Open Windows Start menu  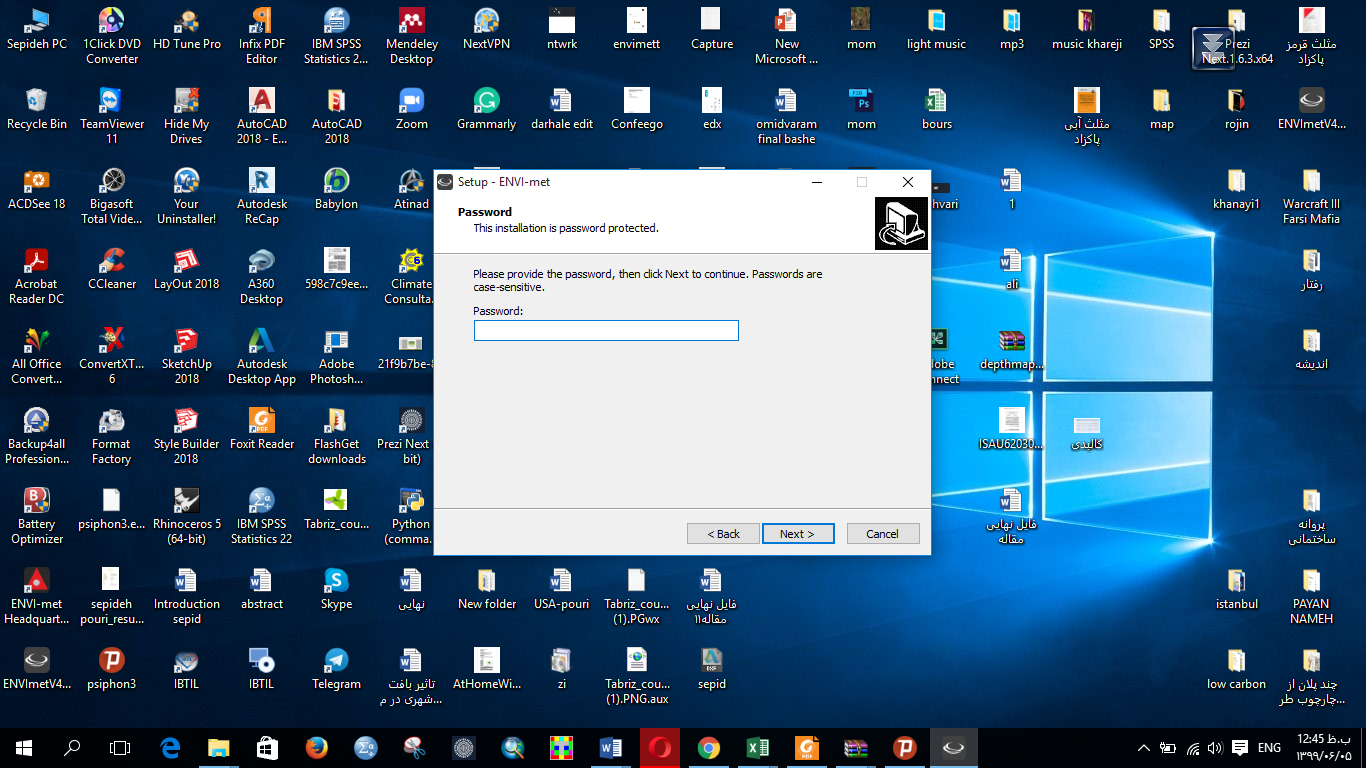click(x=24, y=747)
